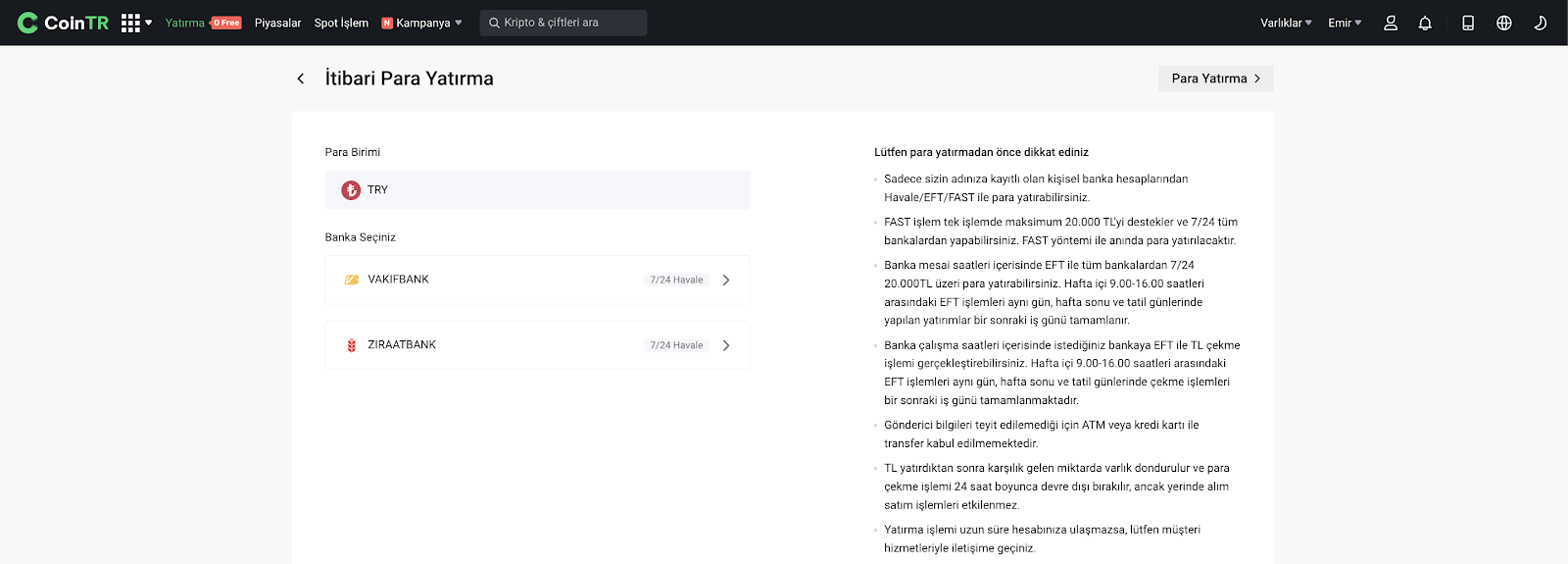The height and width of the screenshot is (564, 1568).
Task: Click the Yatırma link in navbar
Action: [x=185, y=23]
